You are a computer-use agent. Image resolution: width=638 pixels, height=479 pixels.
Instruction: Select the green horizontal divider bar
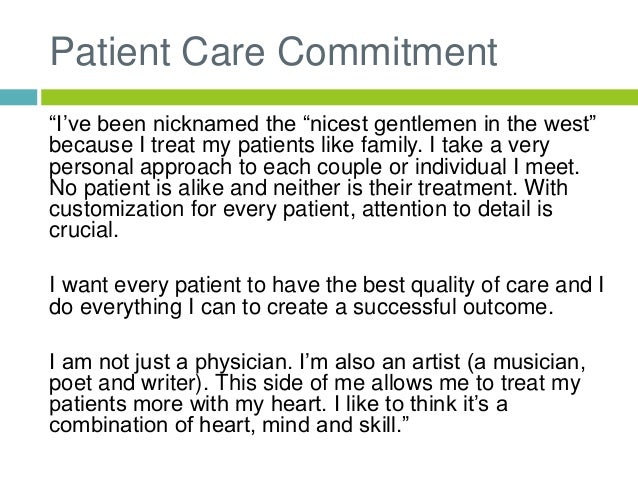click(x=339, y=97)
